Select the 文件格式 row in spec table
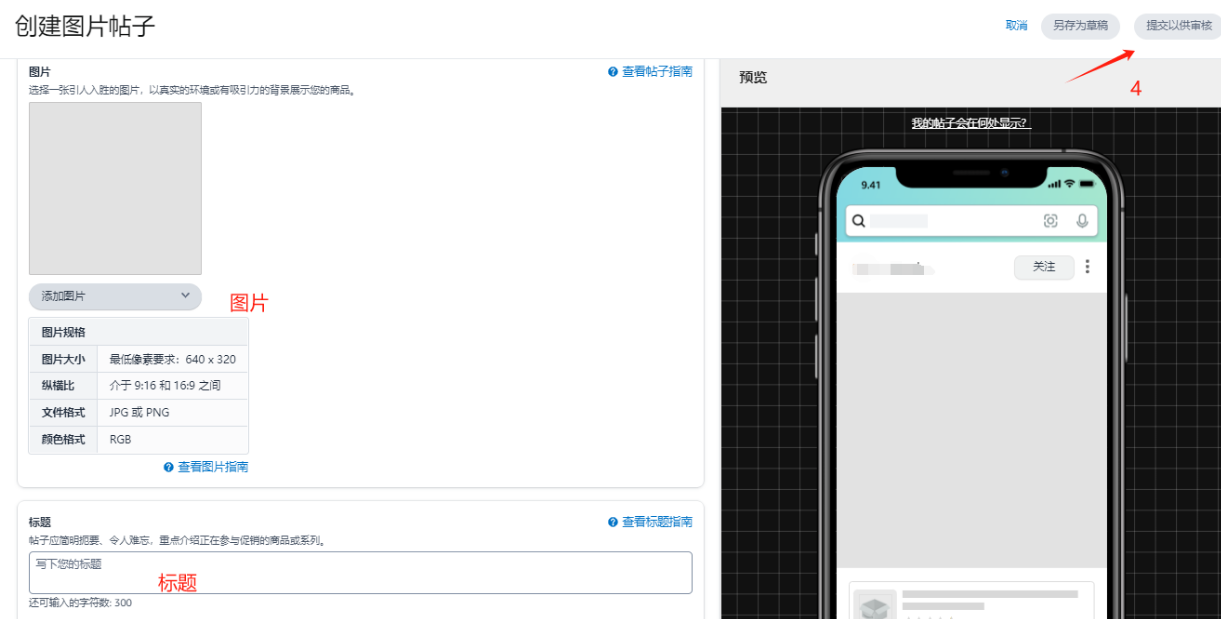Viewport: 1221px width, 619px height. tap(138, 413)
